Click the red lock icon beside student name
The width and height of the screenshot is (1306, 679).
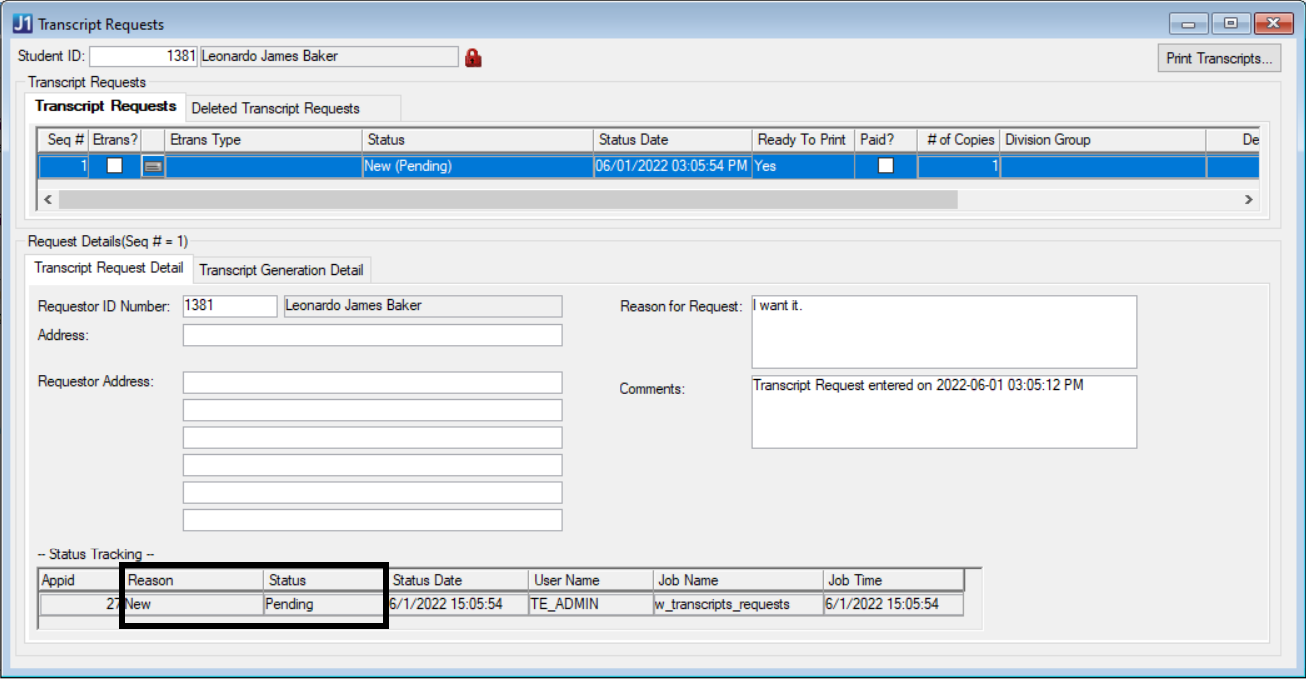473,58
